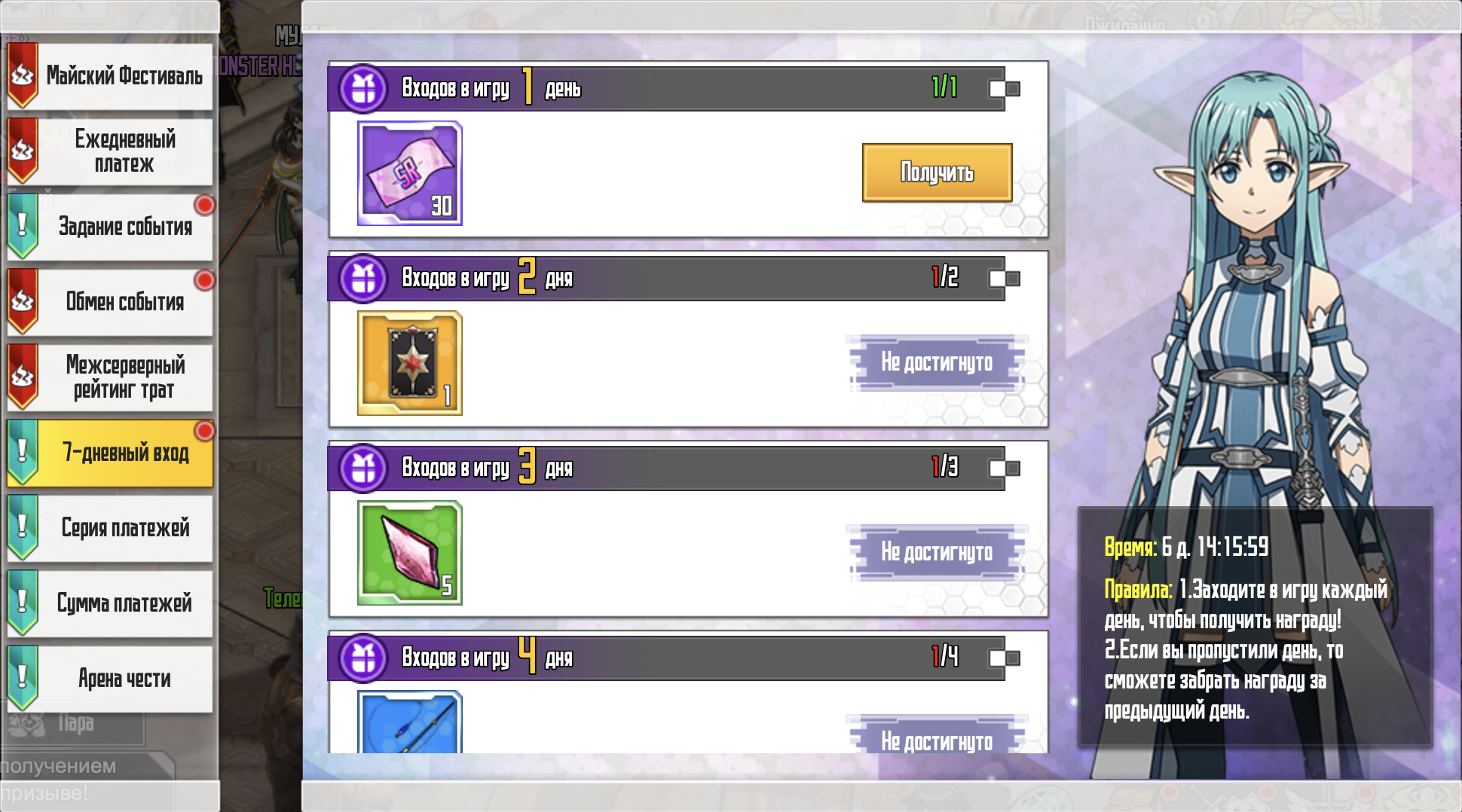Click the red flag icon beside Майский Фестиваль
The width and height of the screenshot is (1462, 812).
(23, 75)
